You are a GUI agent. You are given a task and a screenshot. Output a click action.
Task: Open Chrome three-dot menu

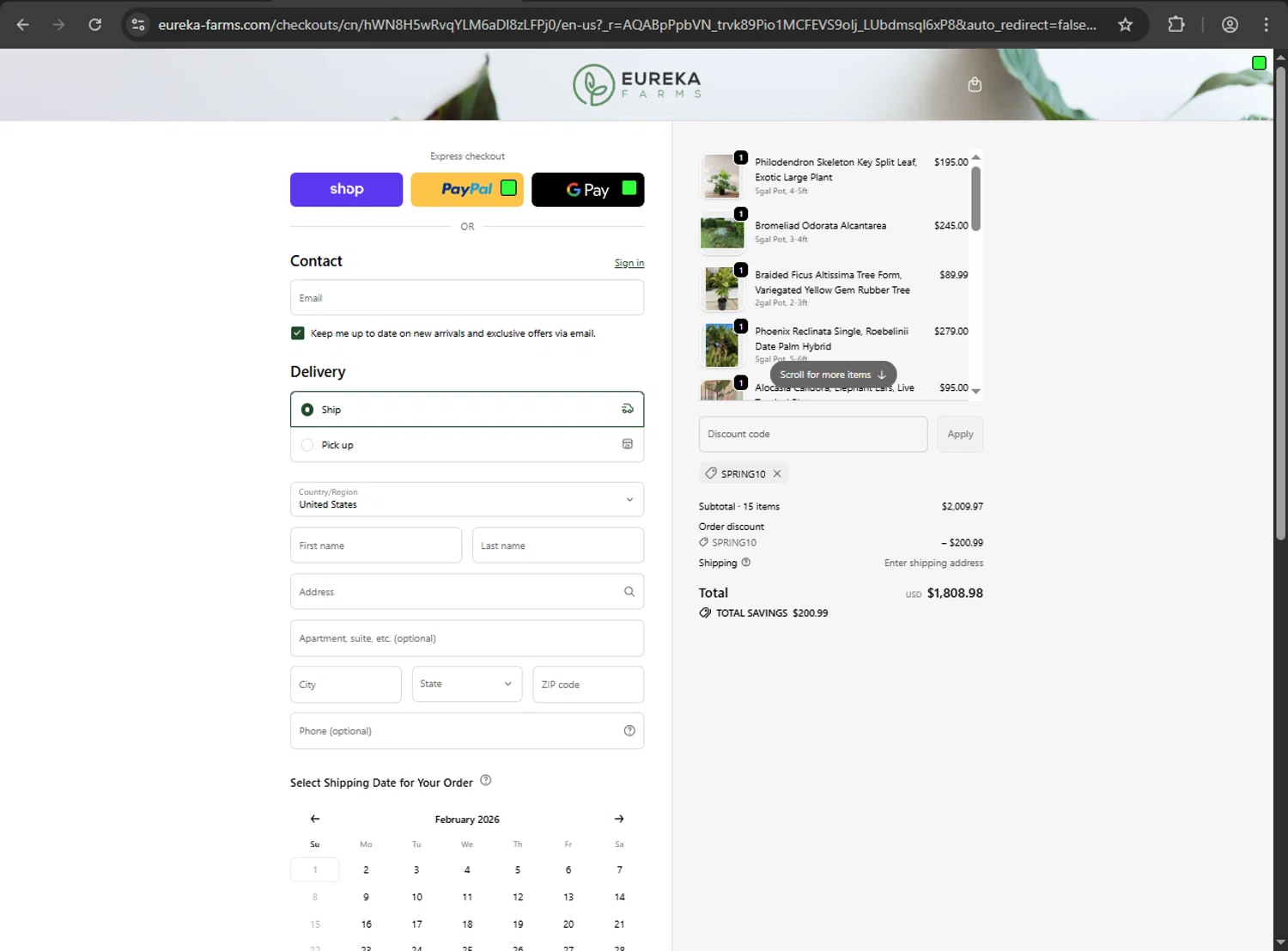tap(1266, 25)
